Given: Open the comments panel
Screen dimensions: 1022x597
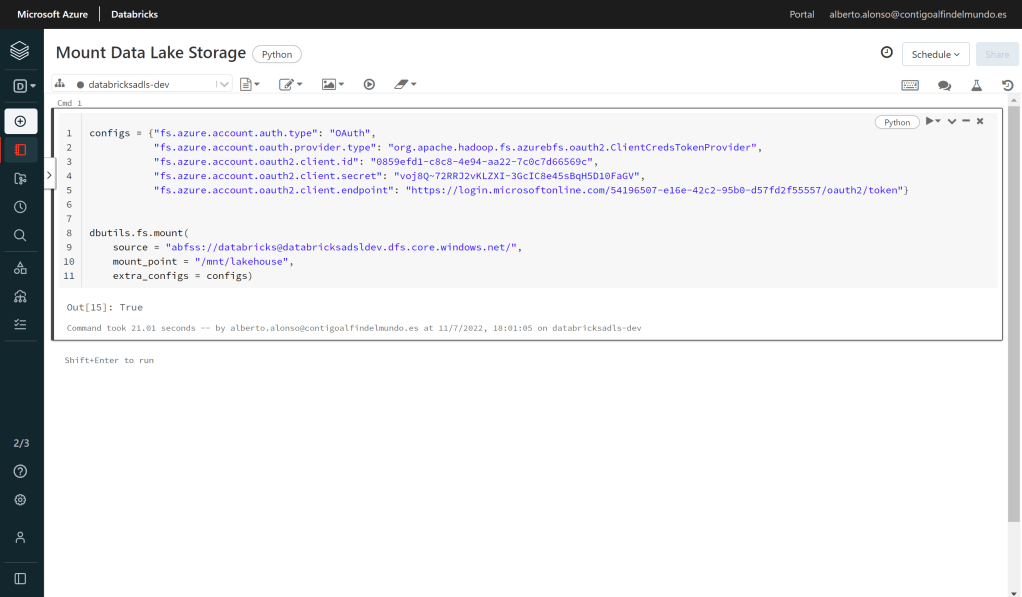Looking at the screenshot, I should (944, 85).
